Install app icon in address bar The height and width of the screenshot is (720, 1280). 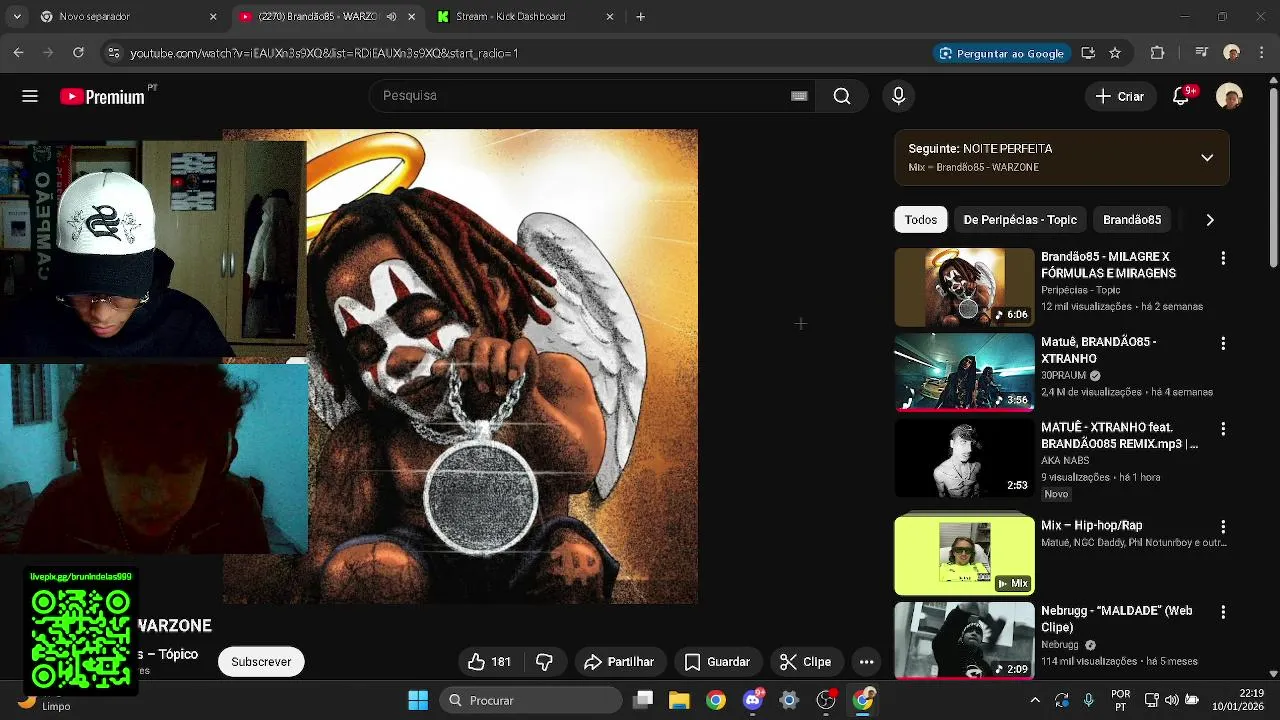[1088, 53]
